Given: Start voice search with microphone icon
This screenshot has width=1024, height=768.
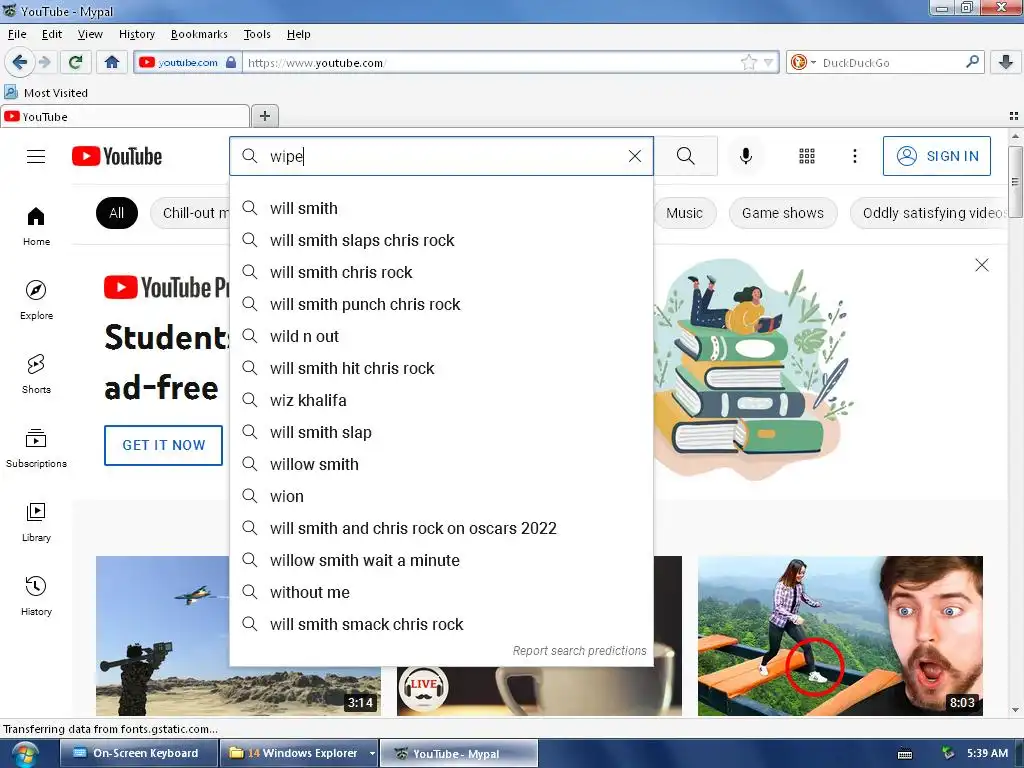Looking at the screenshot, I should pyautogui.click(x=746, y=156).
